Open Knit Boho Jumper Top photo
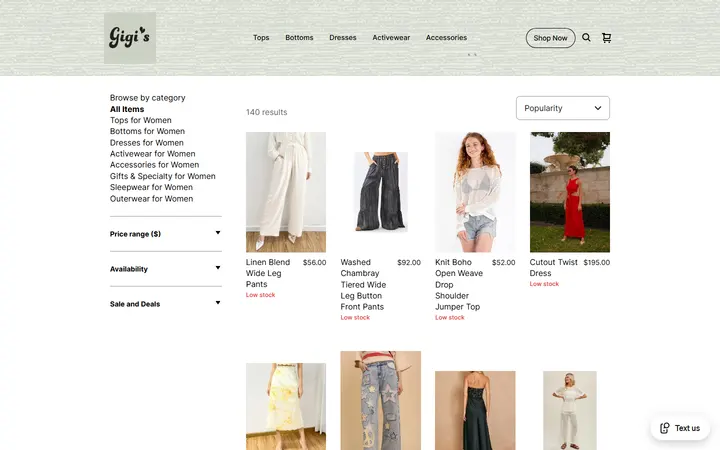This screenshot has height=450, width=720. (x=475, y=192)
